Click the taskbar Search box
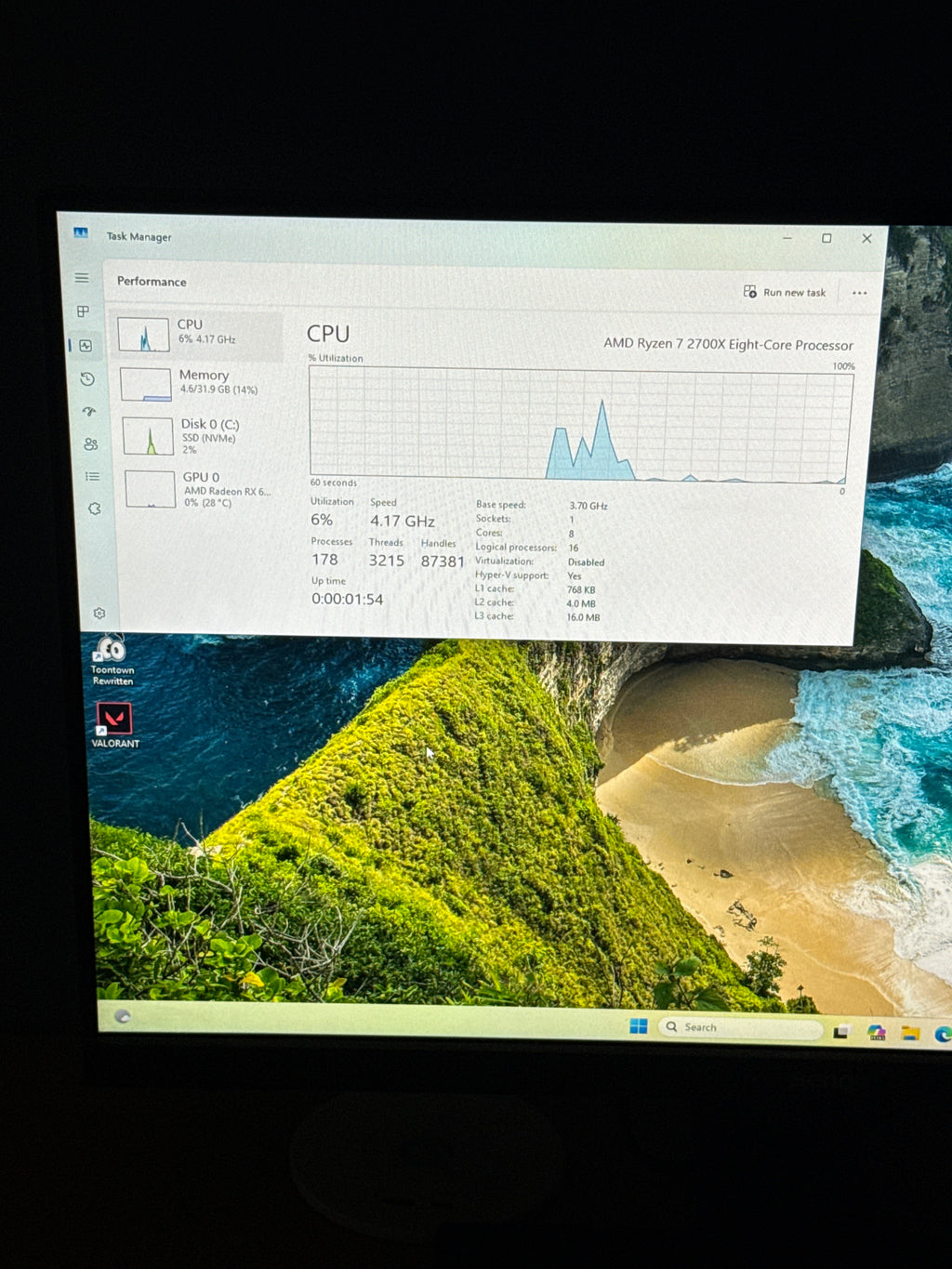952x1269 pixels. (741, 1027)
